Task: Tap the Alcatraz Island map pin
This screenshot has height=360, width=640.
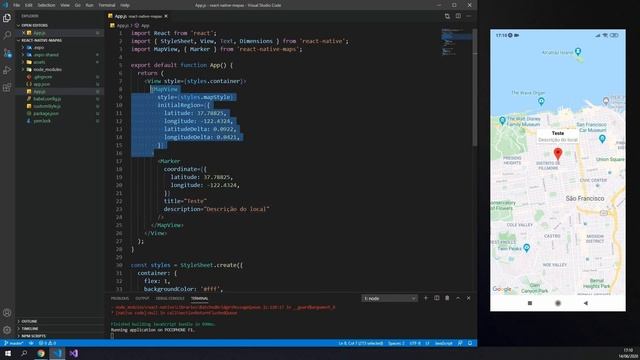Action: (x=578, y=51)
